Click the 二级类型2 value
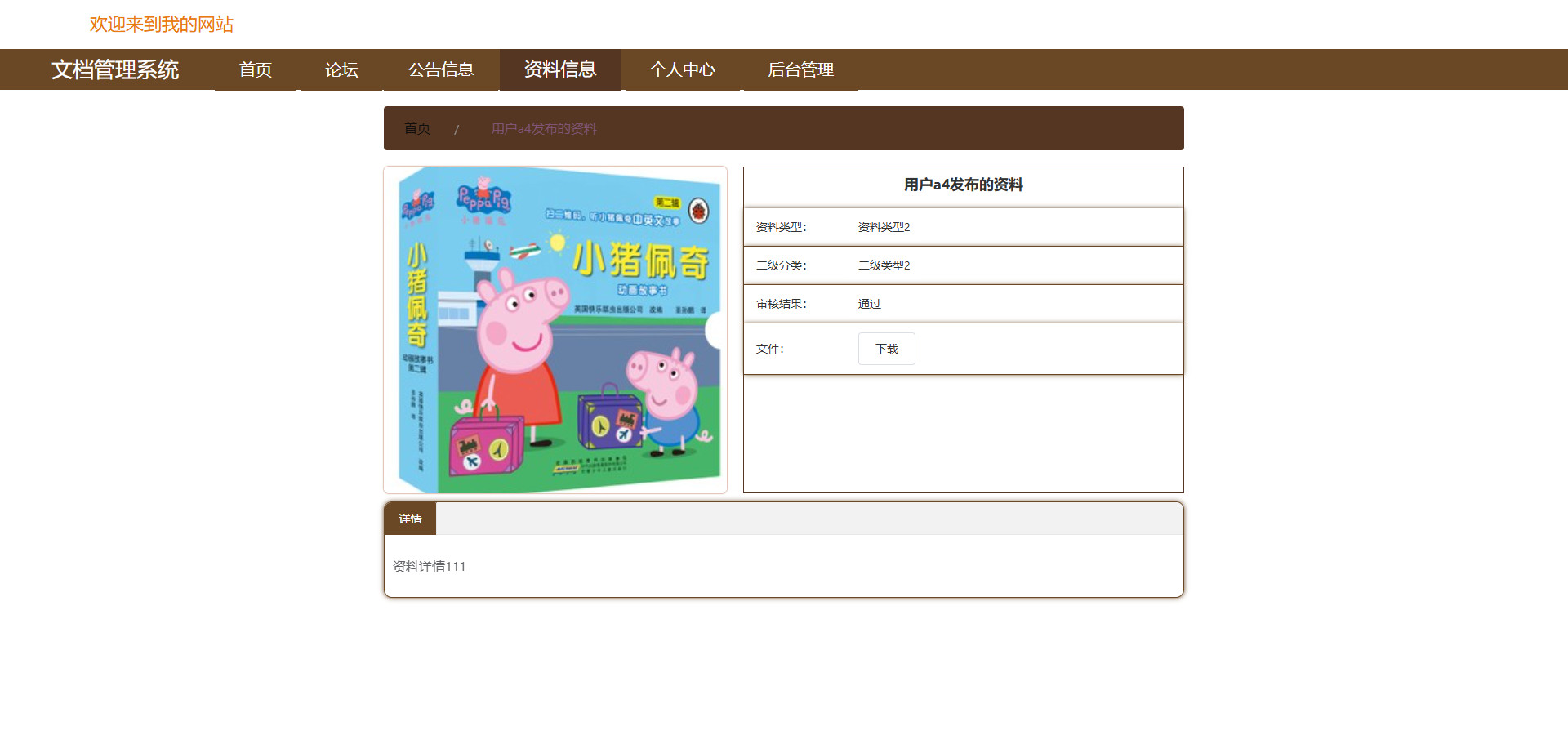This screenshot has height=744, width=1568. (x=884, y=265)
